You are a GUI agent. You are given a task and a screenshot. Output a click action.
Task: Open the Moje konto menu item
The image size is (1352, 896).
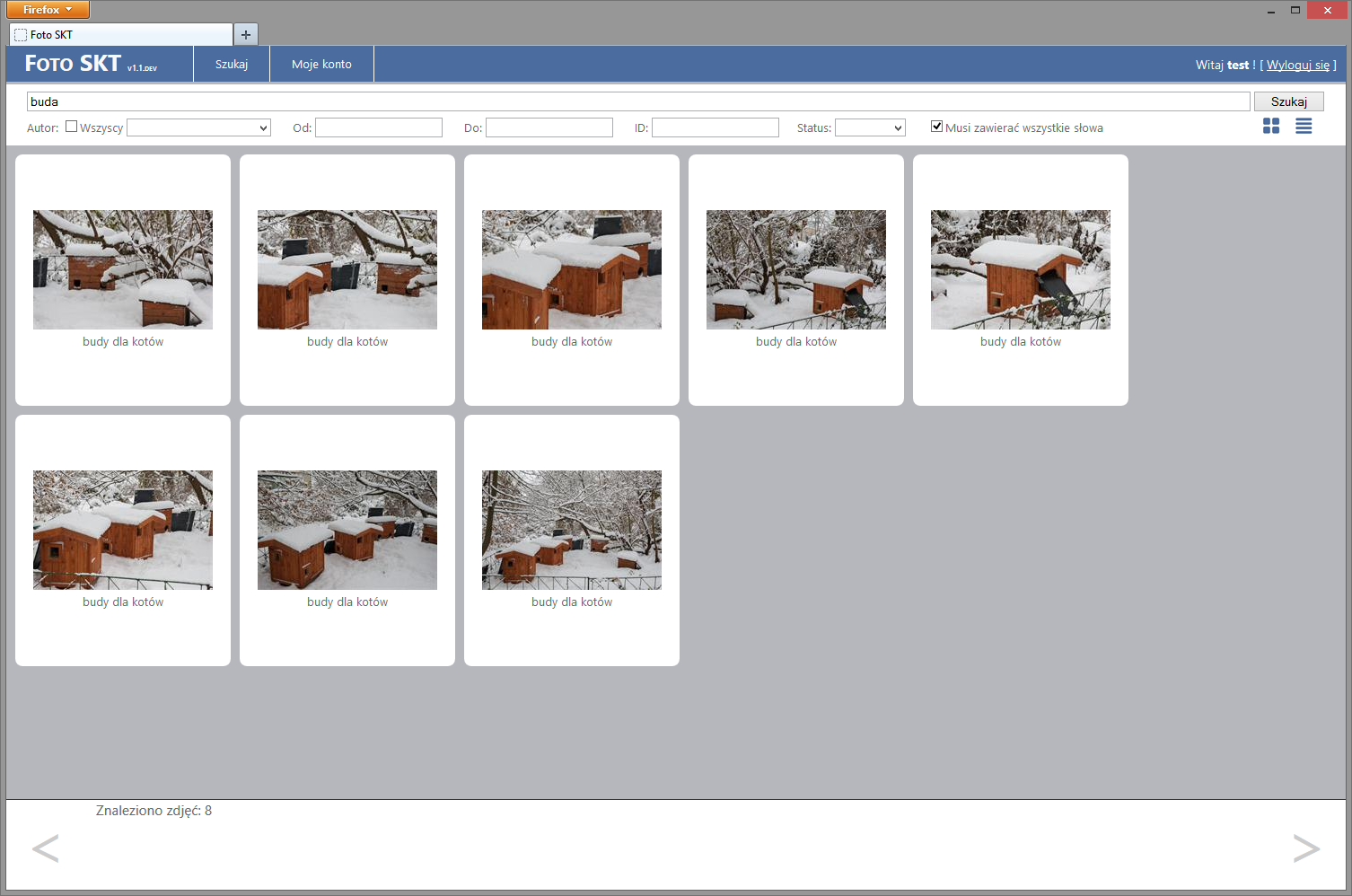[321, 65]
